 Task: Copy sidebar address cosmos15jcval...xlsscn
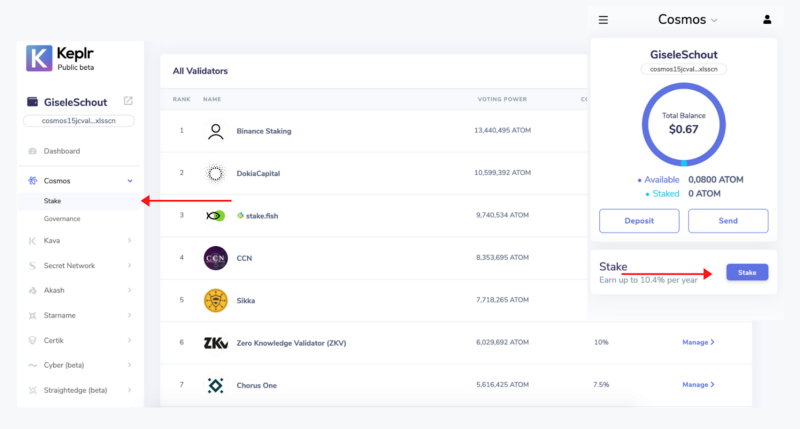[x=79, y=121]
